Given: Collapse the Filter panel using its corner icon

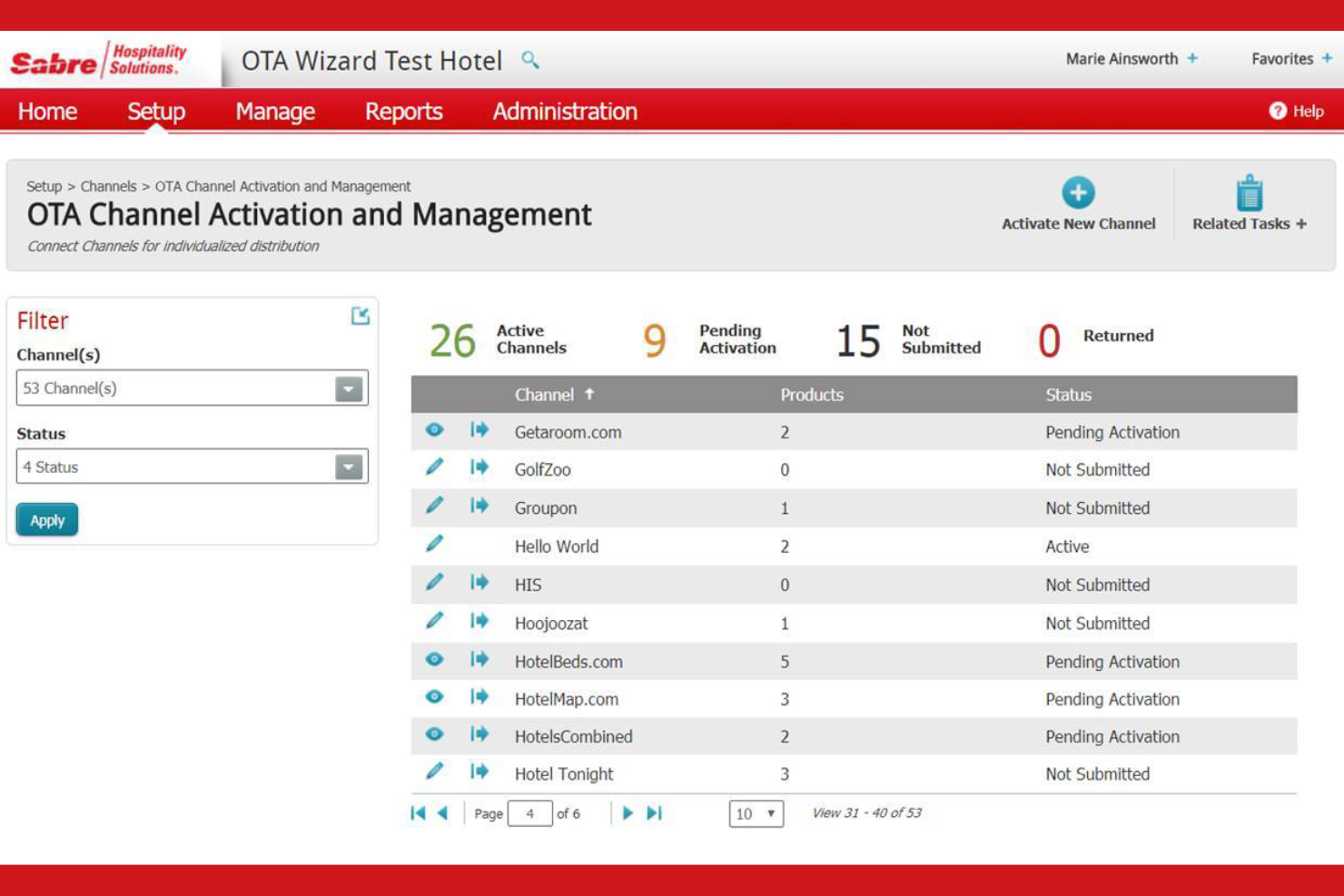Looking at the screenshot, I should [361, 315].
